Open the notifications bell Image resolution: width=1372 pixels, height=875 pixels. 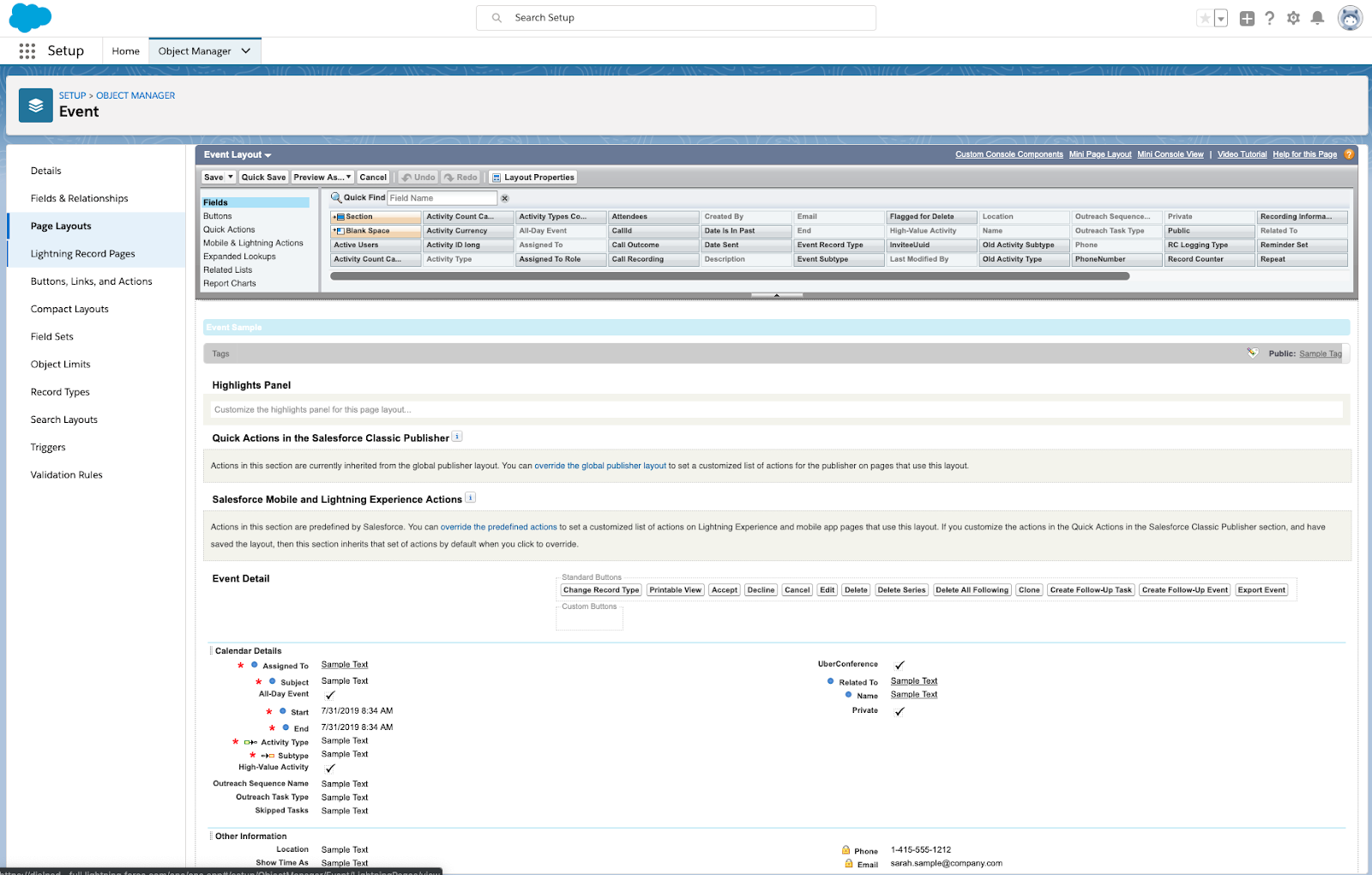pos(1318,18)
